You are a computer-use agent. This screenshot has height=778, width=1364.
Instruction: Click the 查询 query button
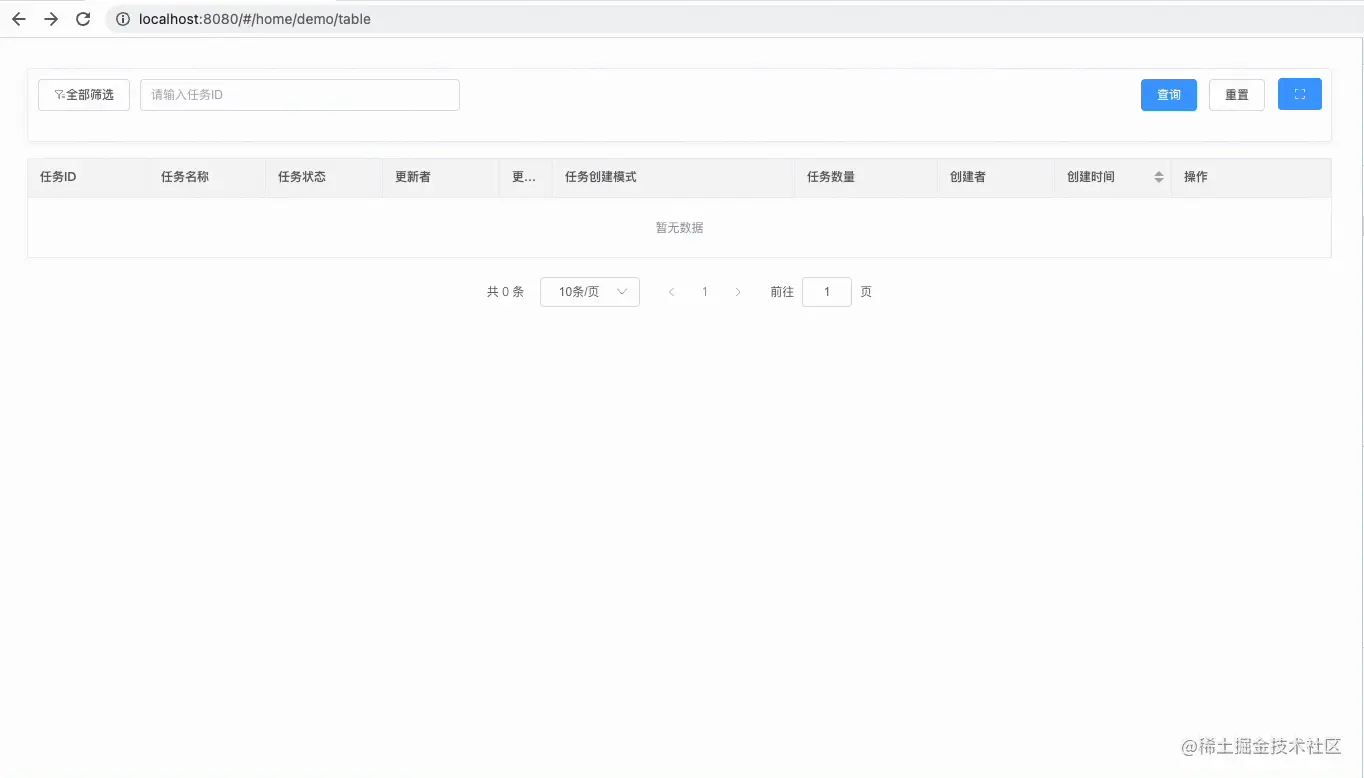pyautogui.click(x=1168, y=94)
